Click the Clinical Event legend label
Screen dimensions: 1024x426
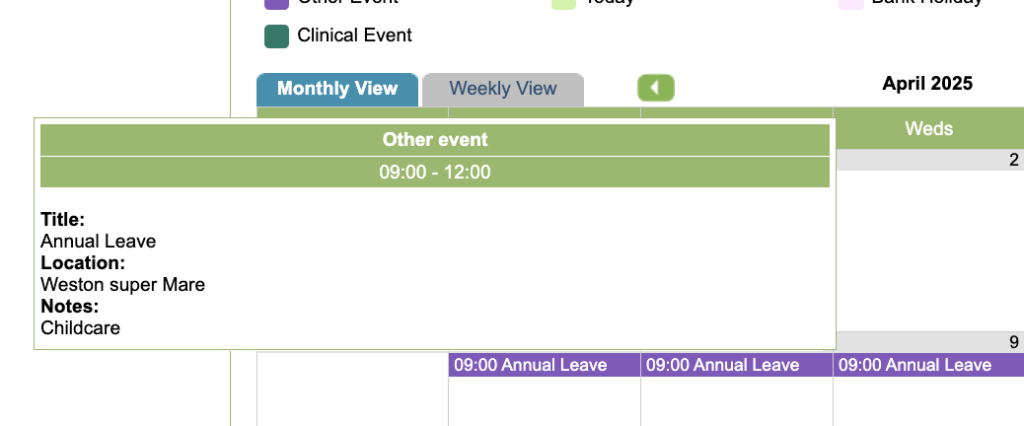point(354,35)
